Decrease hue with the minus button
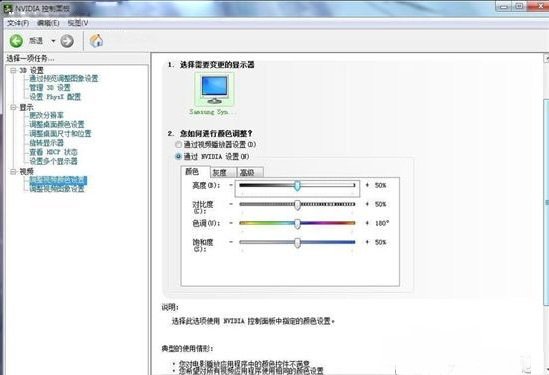The width and height of the screenshot is (549, 375). (x=231, y=223)
